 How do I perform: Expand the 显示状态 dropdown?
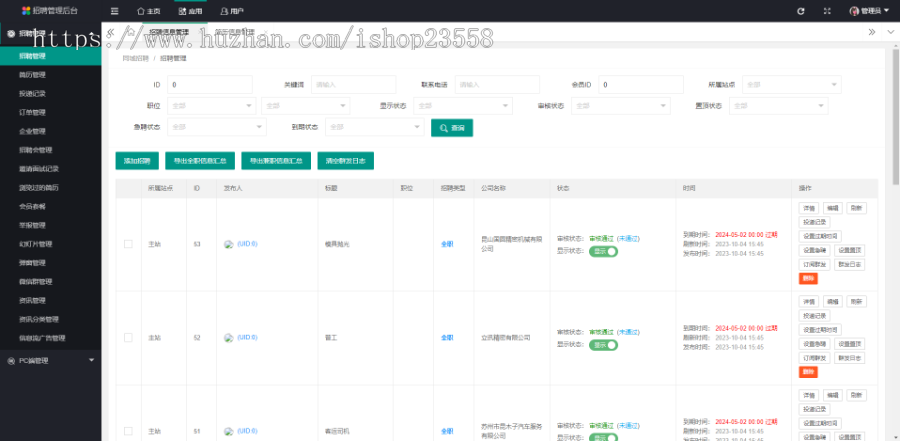tap(467, 106)
